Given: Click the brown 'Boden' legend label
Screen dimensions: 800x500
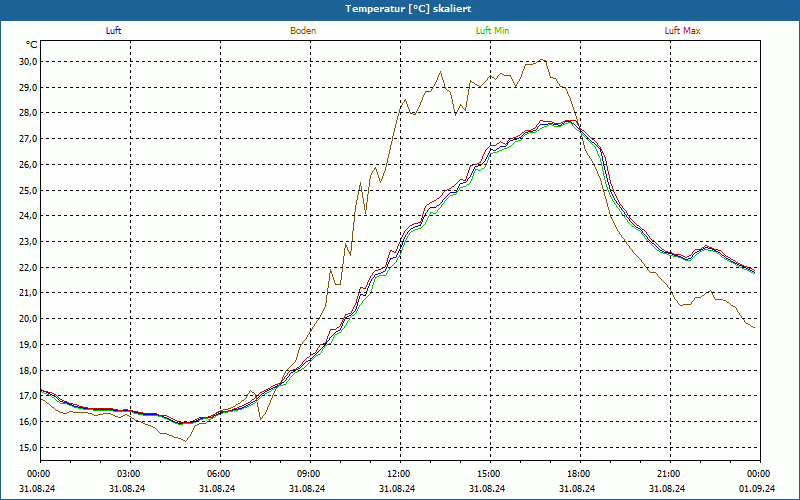Looking at the screenshot, I should click(x=303, y=31).
